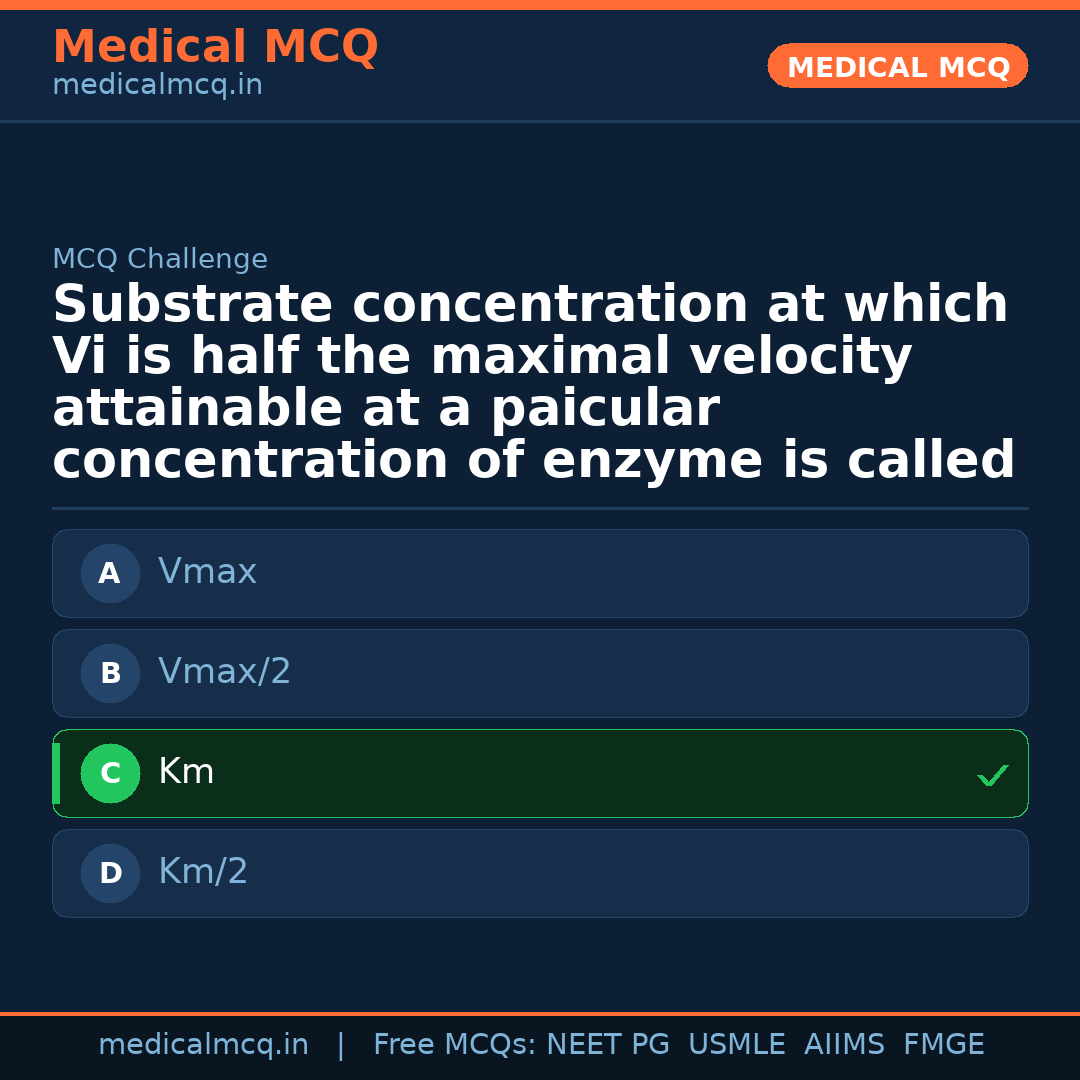Click the D letter circle icon

coord(110,873)
